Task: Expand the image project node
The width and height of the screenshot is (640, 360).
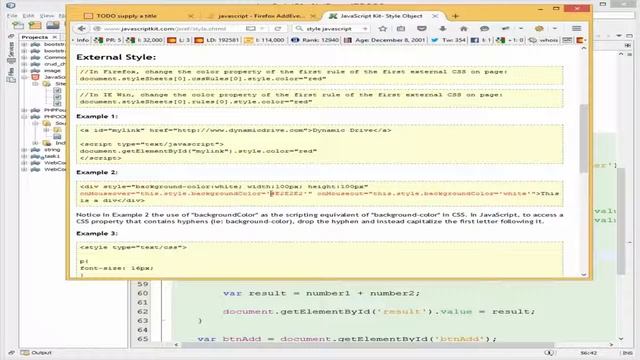Action: (24, 70)
